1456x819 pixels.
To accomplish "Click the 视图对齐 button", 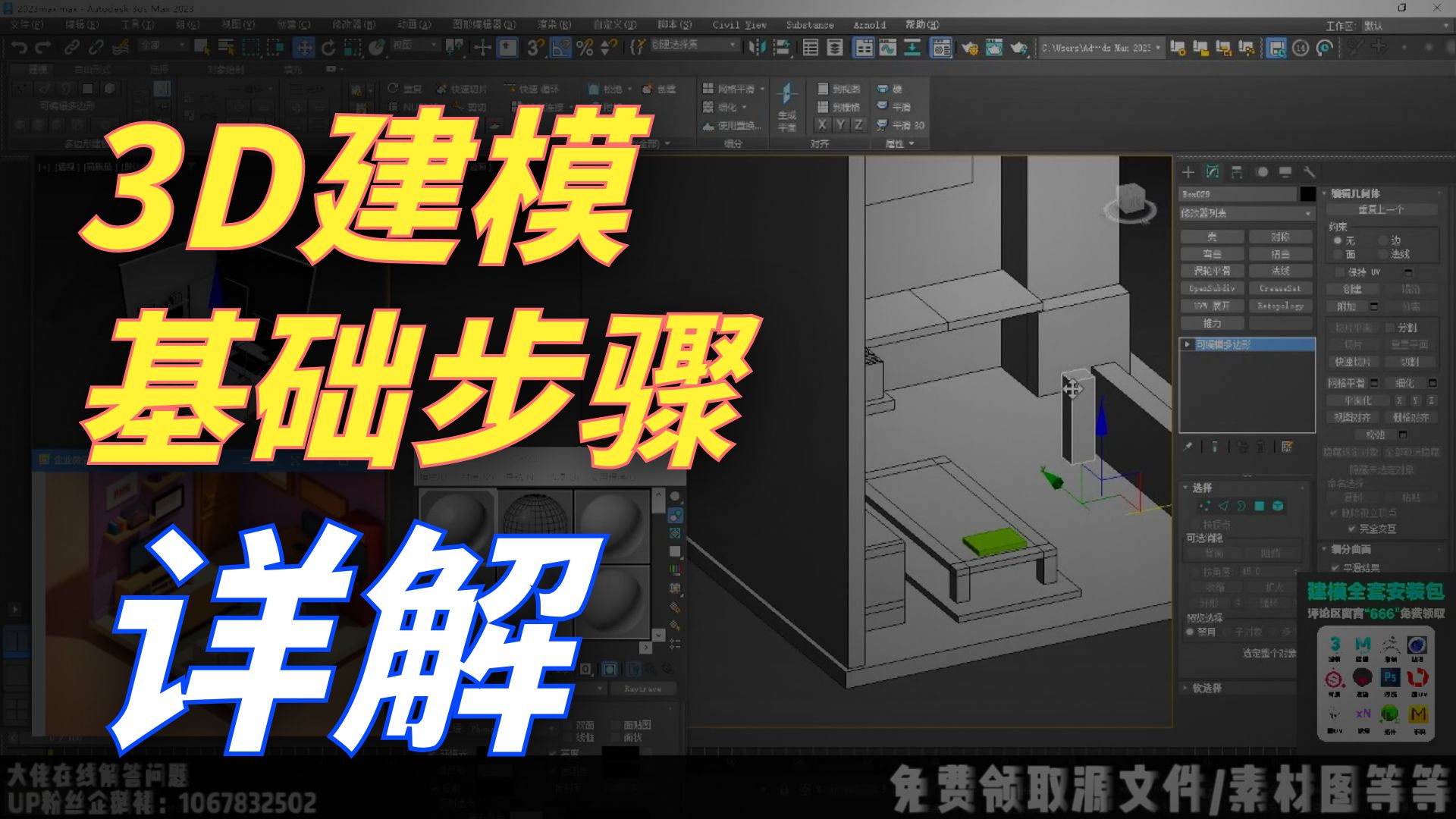I will coord(1353,417).
